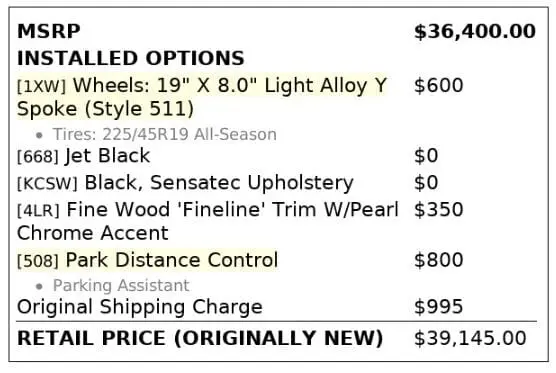The height and width of the screenshot is (373, 556).
Task: Click the $39,145.00 retail price total
Action: 470,338
